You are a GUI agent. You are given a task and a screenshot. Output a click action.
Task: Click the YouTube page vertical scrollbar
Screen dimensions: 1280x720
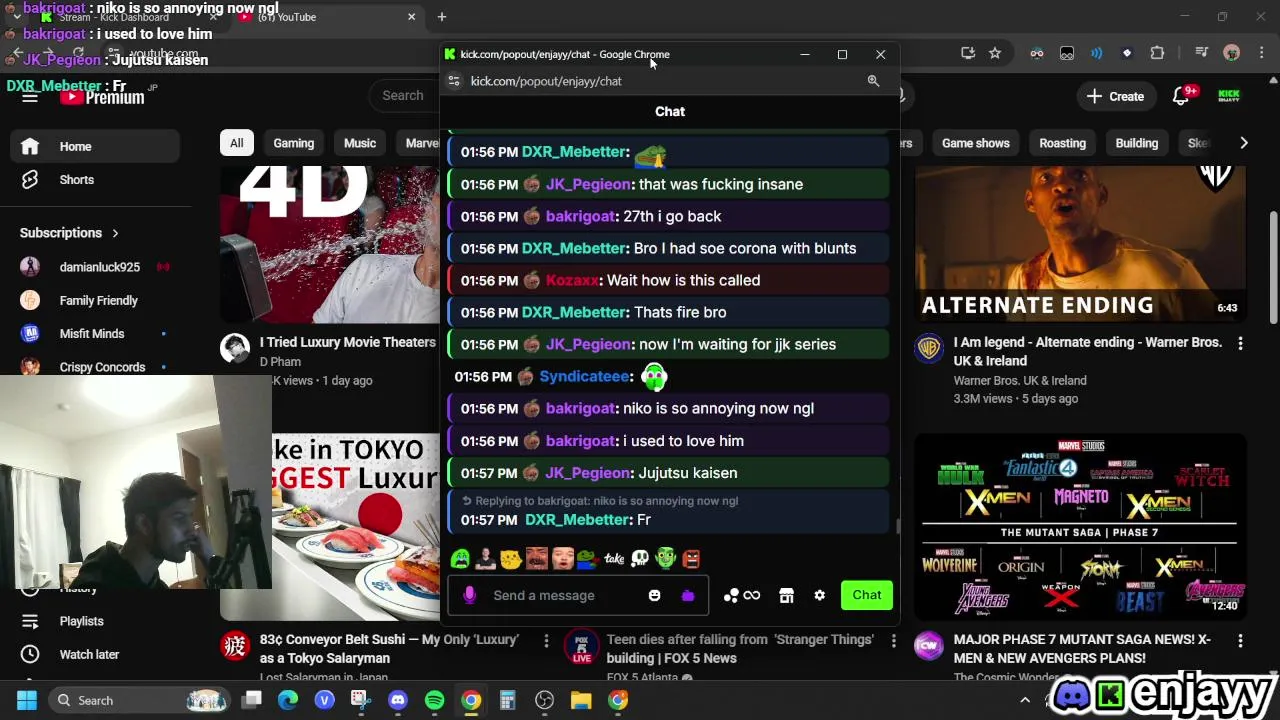point(1273,267)
